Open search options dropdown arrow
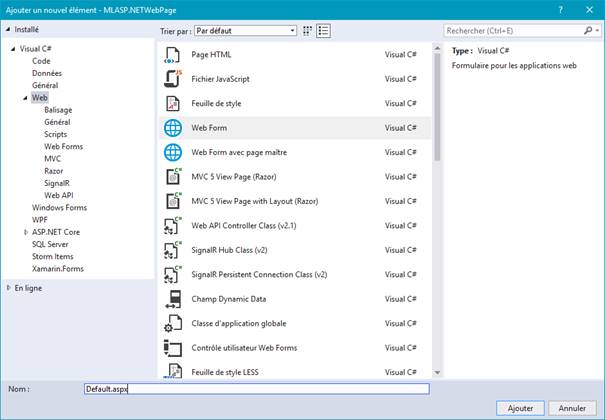Viewport: 605px width, 420px height. [x=597, y=30]
